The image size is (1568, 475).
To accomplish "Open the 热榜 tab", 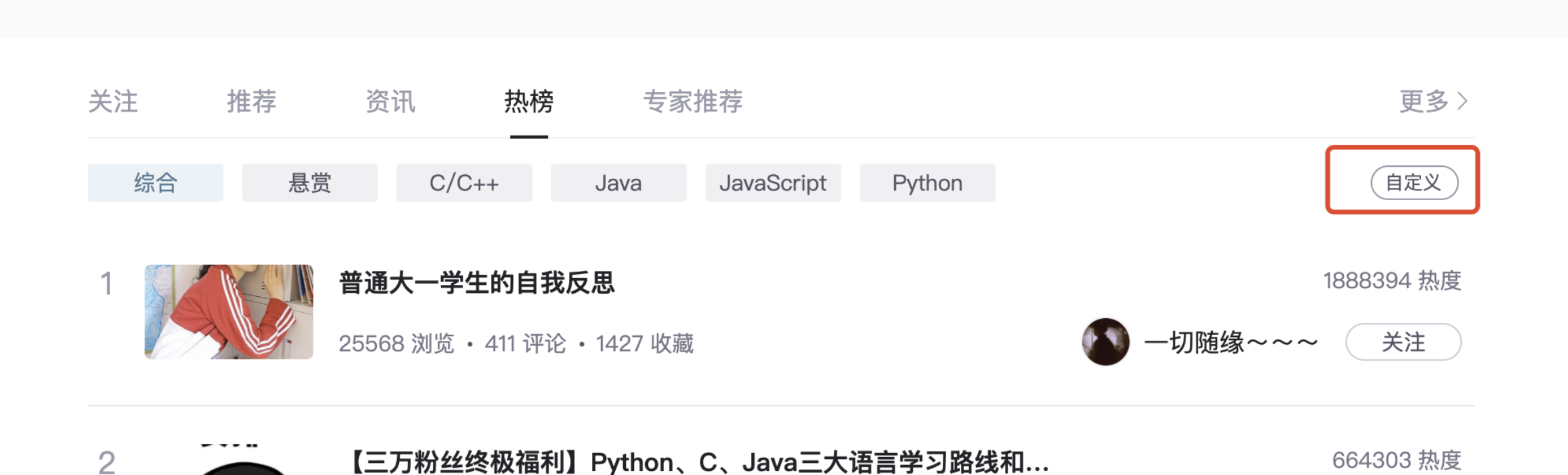I will tap(529, 102).
